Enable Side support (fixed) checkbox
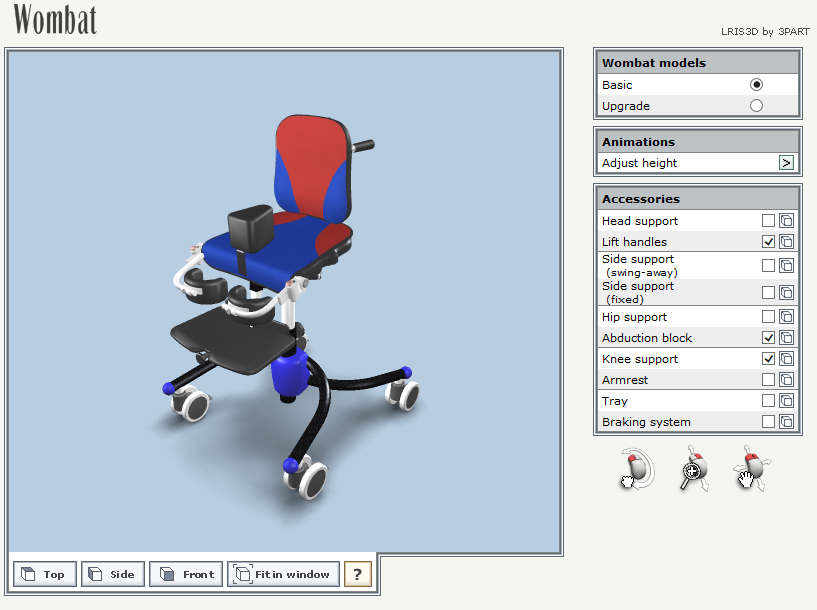The width and height of the screenshot is (817, 610). pyautogui.click(x=768, y=292)
